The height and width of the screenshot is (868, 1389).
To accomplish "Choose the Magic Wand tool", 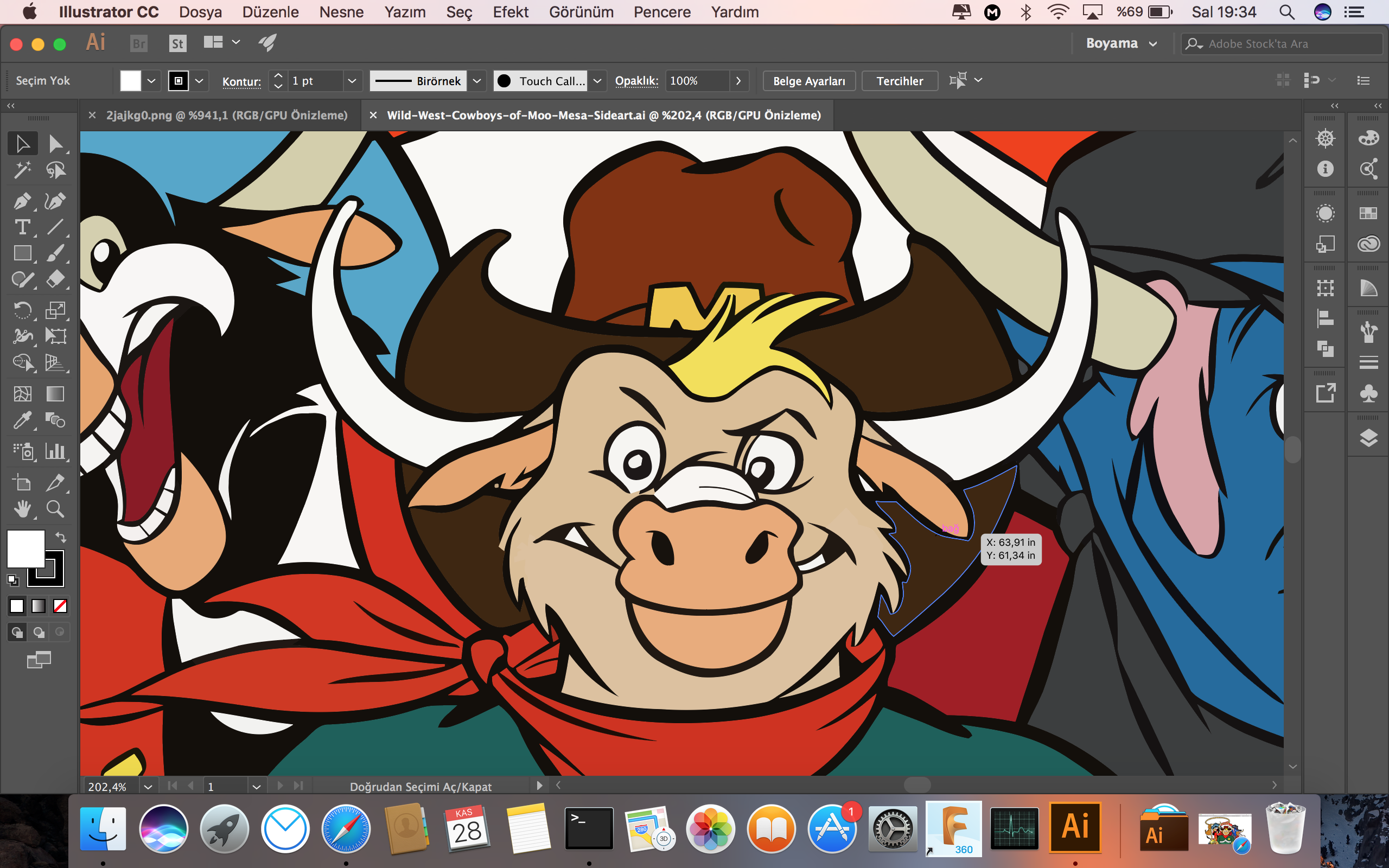I will [23, 170].
